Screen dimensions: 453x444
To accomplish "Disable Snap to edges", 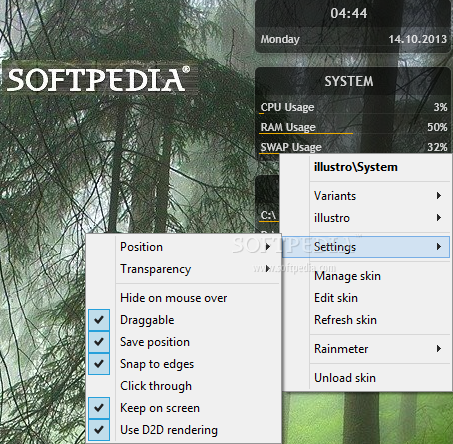I will 183,364.
